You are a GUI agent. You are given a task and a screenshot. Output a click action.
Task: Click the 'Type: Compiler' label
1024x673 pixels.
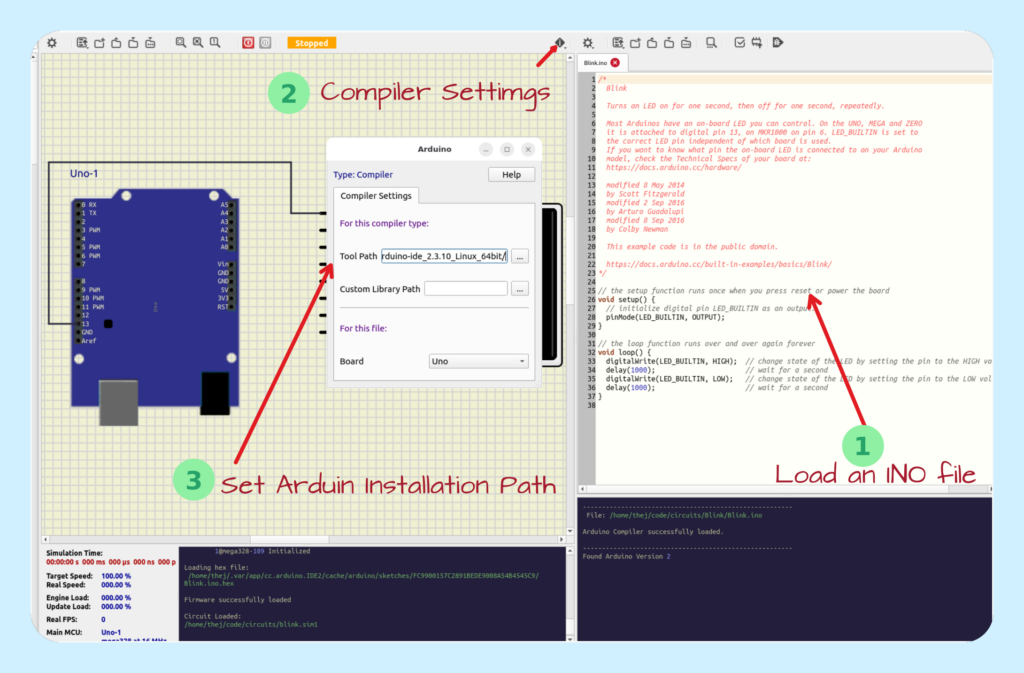363,175
